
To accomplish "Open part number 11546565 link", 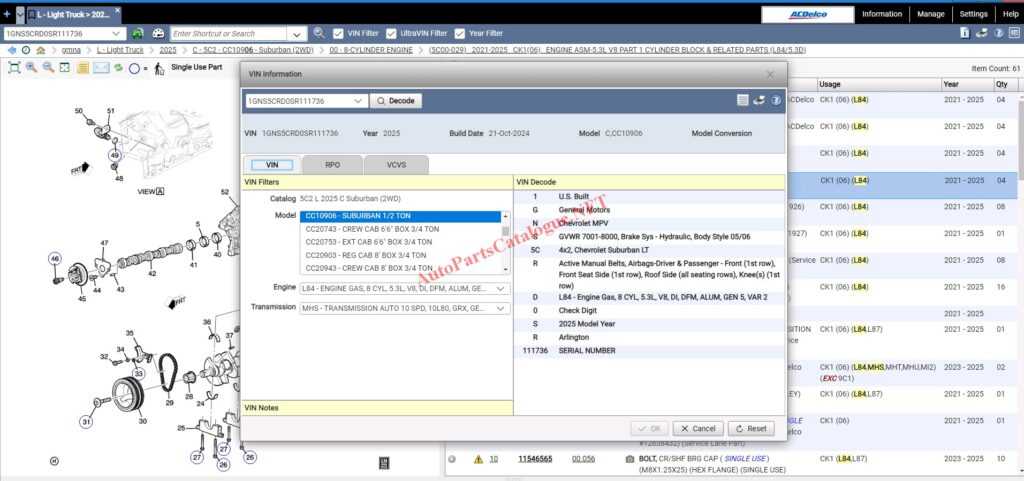I will [535, 459].
